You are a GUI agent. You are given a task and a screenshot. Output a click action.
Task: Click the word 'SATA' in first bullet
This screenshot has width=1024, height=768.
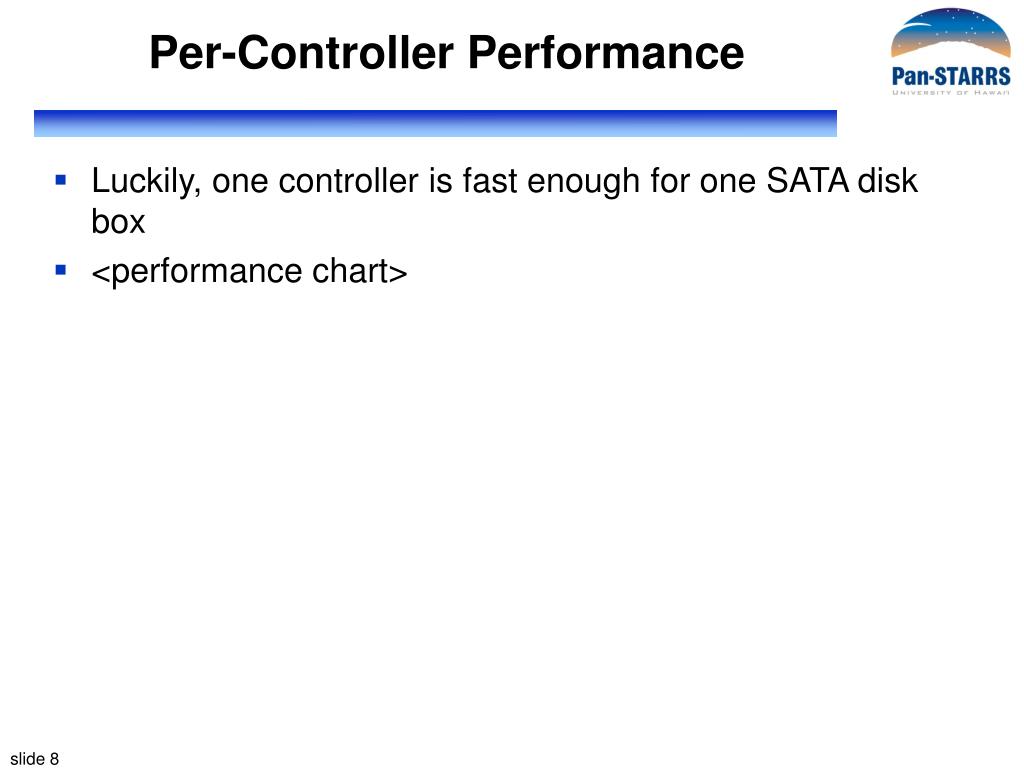pos(807,180)
